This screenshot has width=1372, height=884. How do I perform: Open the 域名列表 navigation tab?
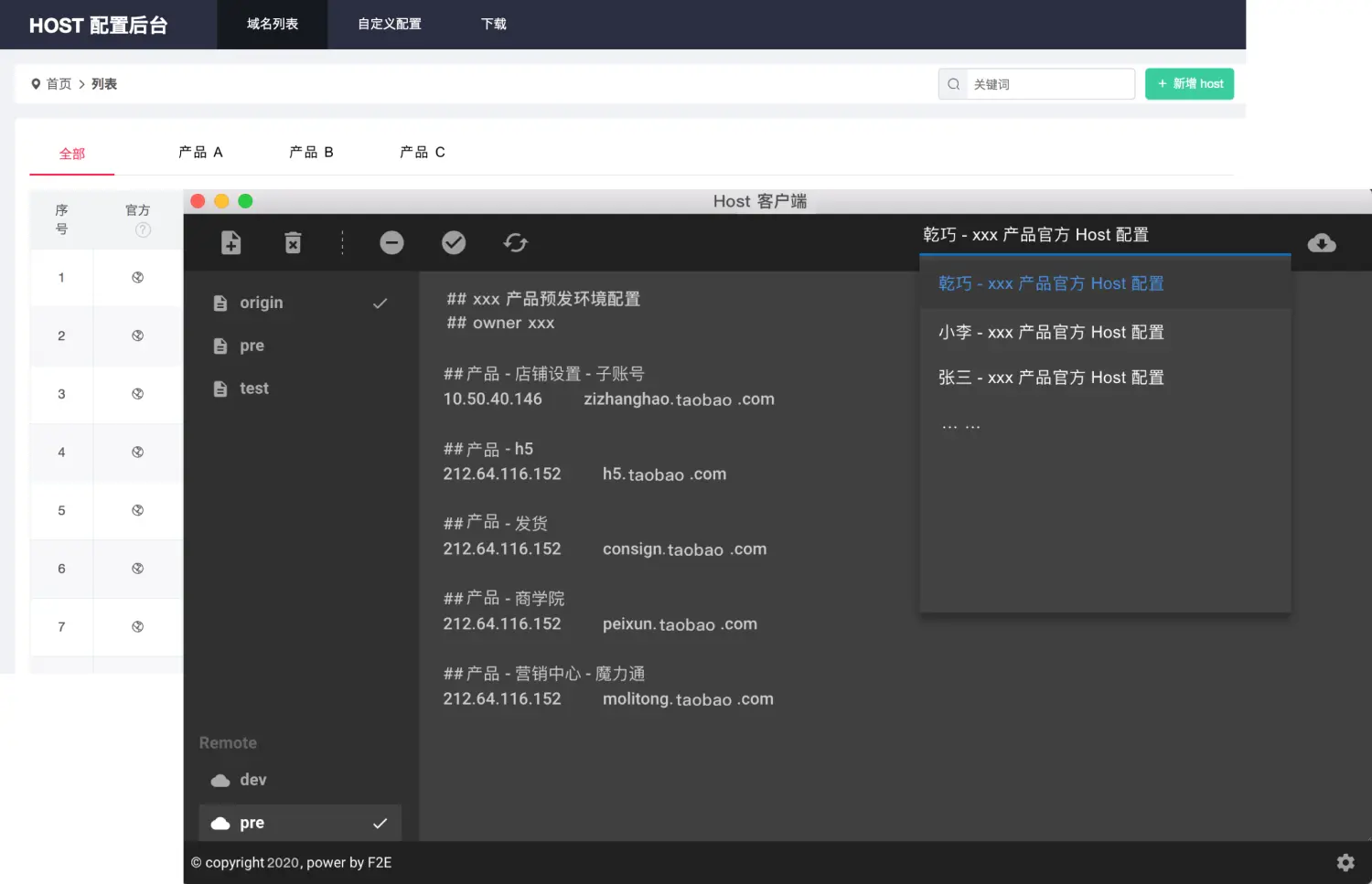(273, 25)
